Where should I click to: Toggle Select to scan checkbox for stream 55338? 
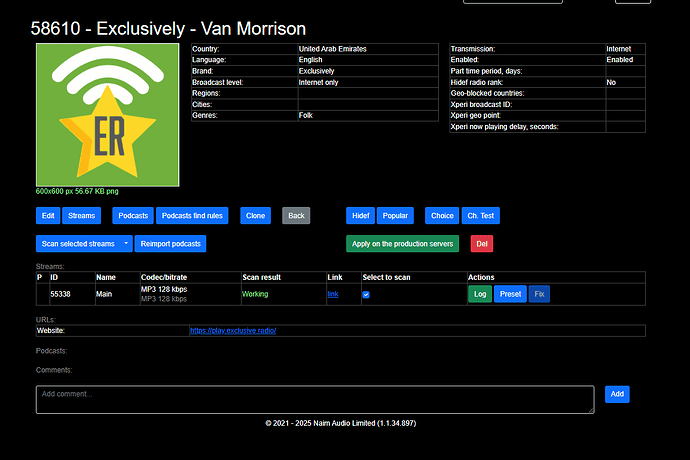click(366, 294)
